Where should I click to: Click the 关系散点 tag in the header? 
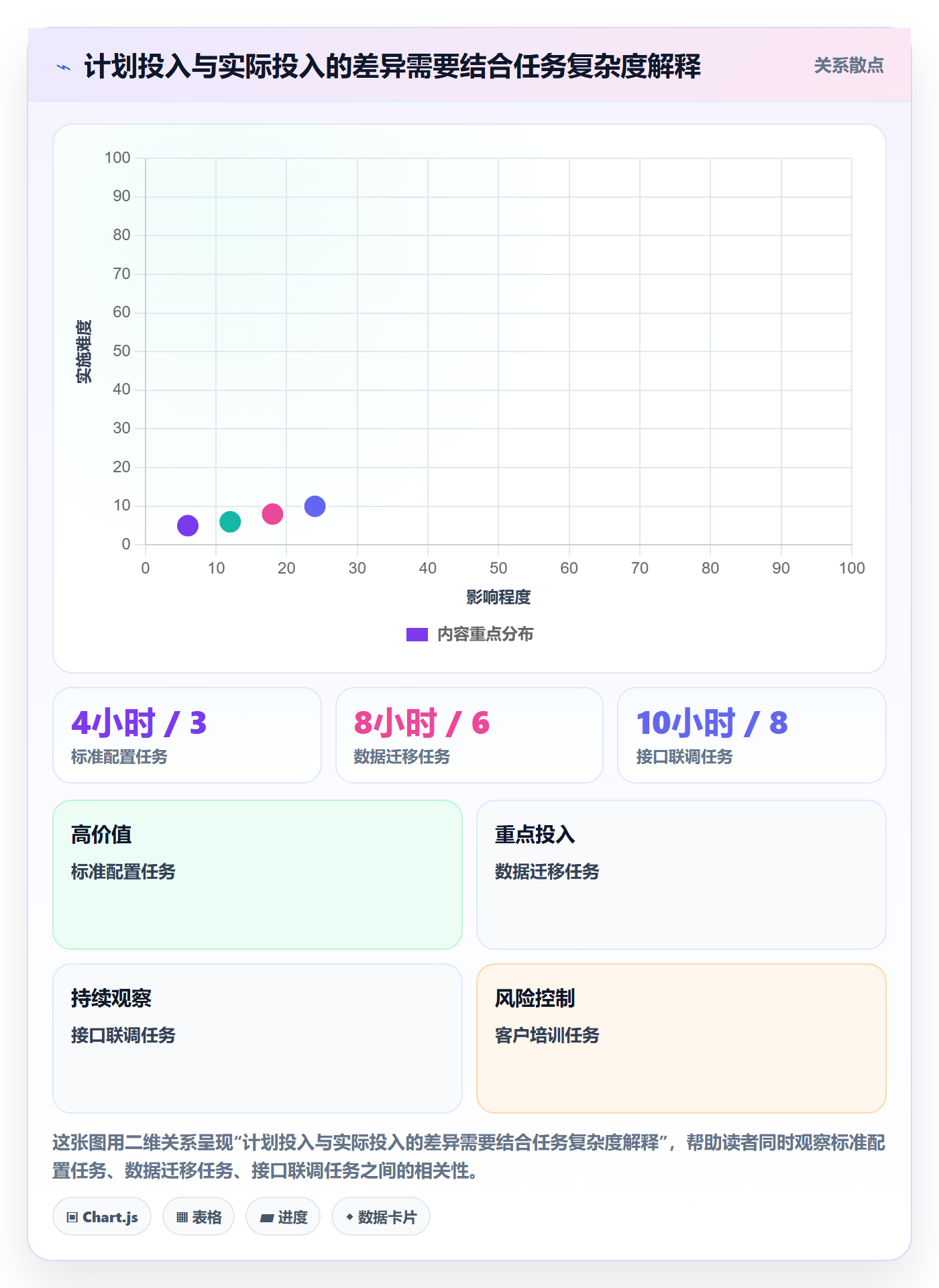coord(848,66)
